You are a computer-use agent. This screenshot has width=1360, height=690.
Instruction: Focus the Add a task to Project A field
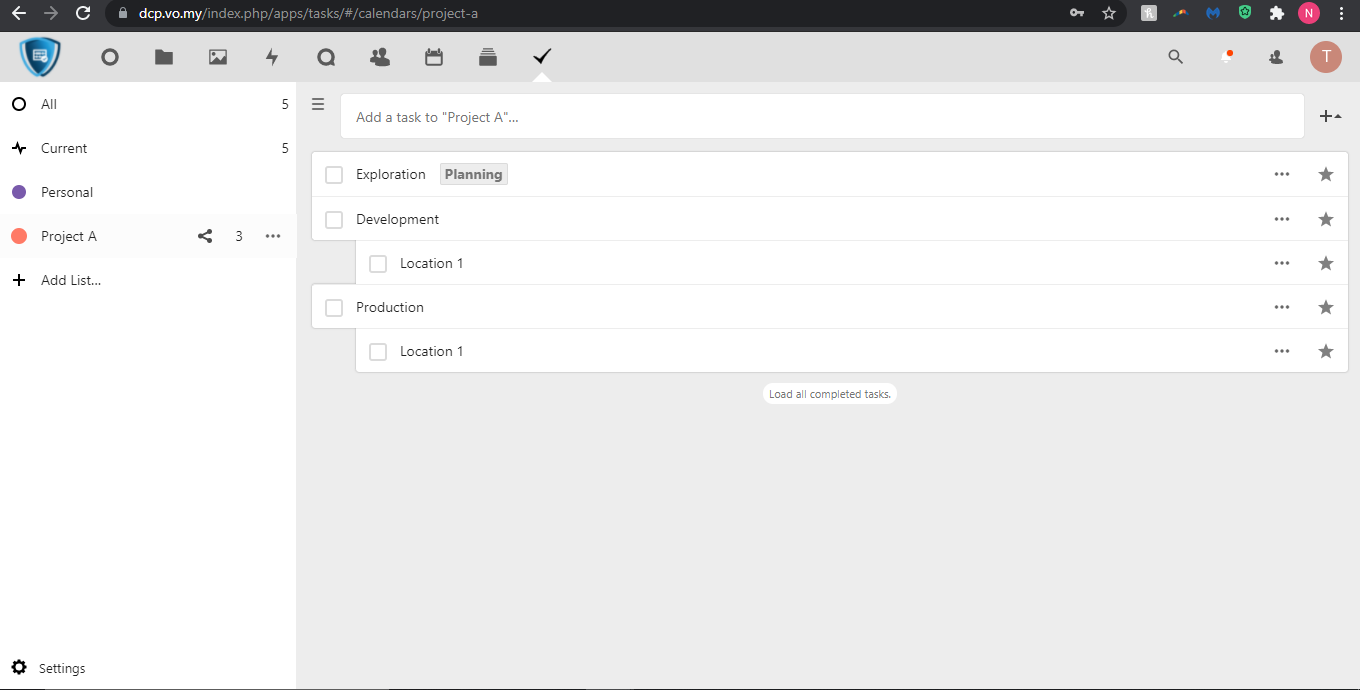(x=820, y=117)
